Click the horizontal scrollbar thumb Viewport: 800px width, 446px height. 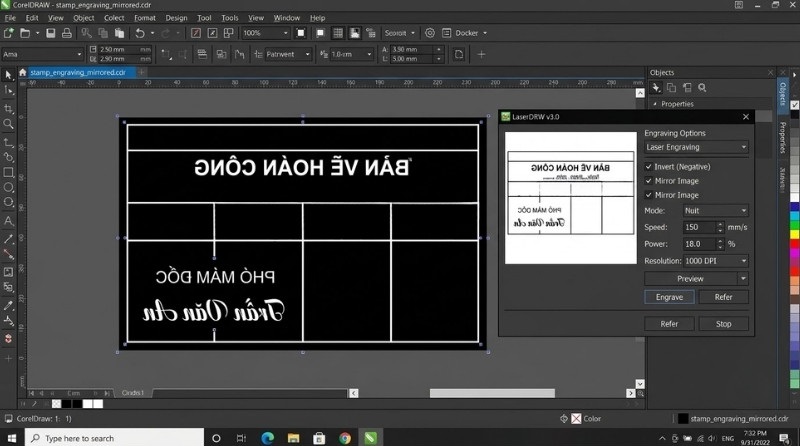(492, 393)
